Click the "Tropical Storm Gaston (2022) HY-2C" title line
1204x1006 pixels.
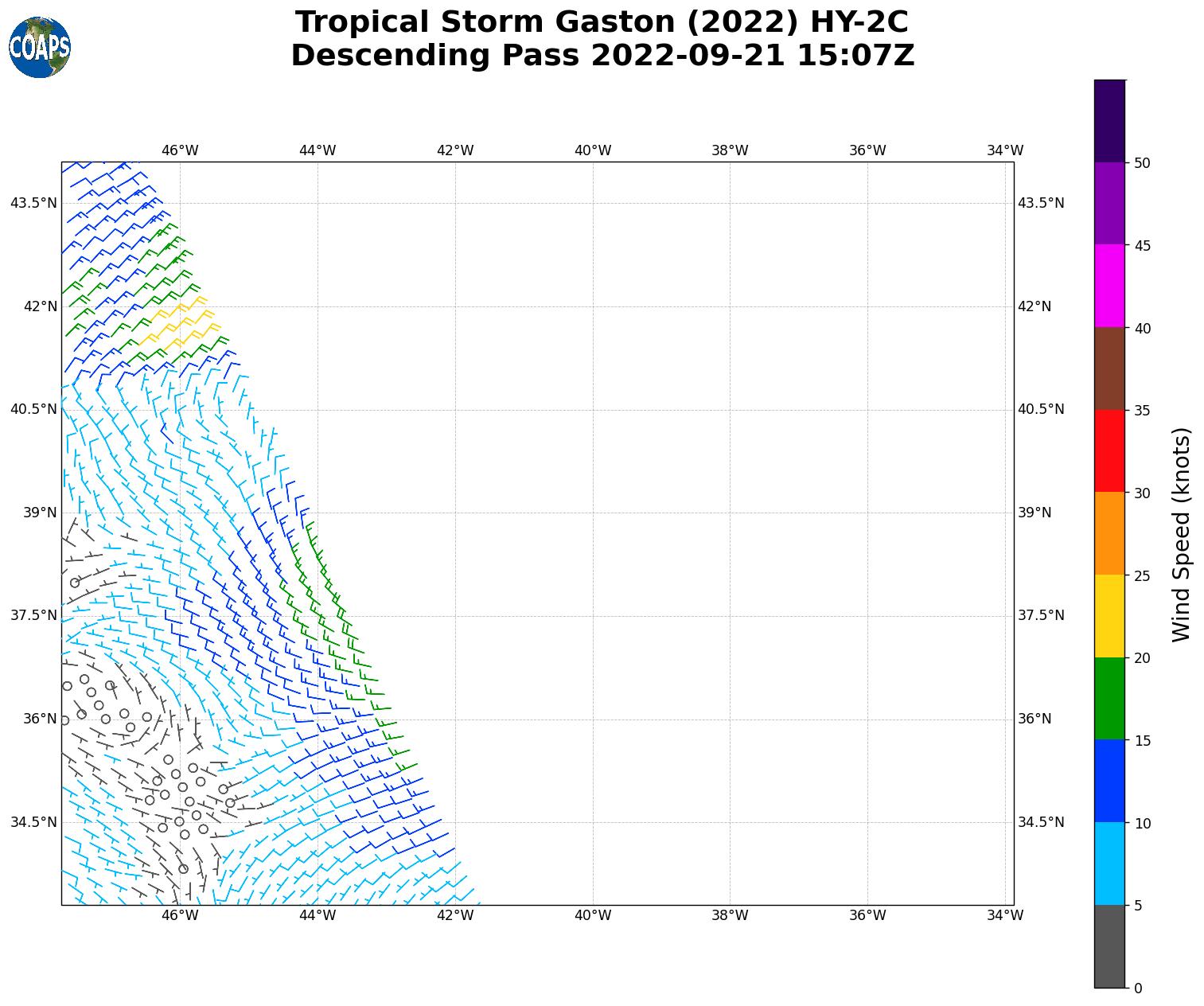click(x=602, y=22)
